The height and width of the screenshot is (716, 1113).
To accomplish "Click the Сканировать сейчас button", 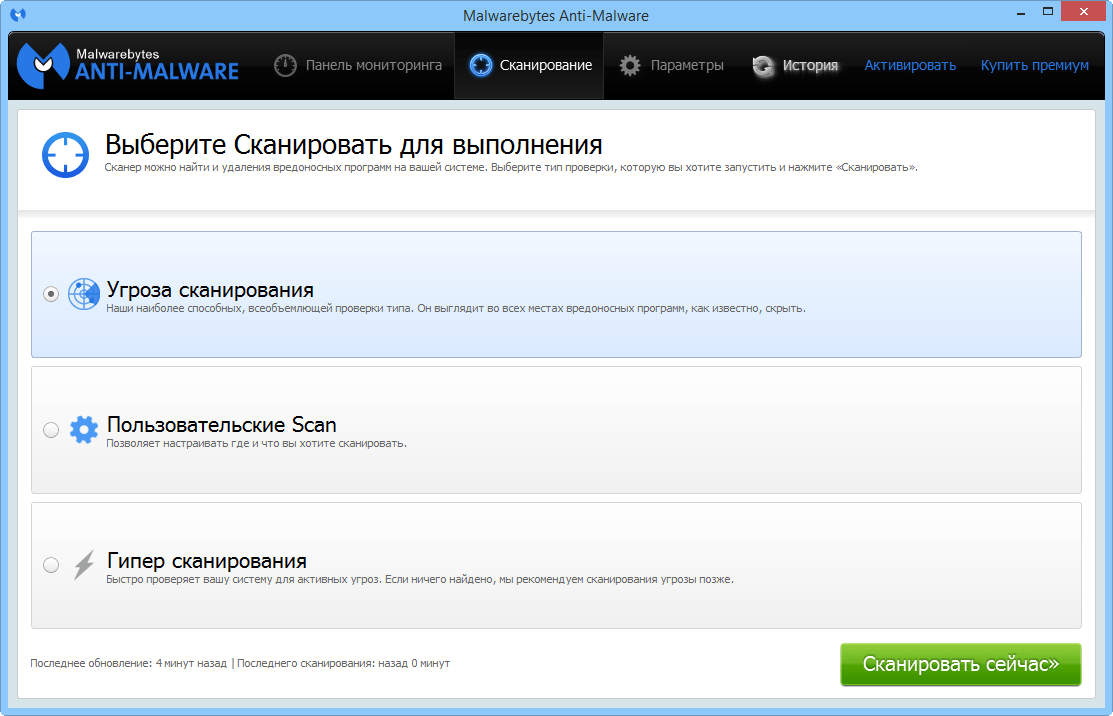I will coord(960,663).
